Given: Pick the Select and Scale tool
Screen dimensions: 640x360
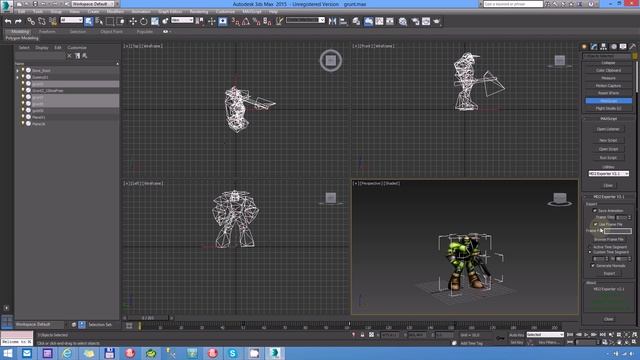Looking at the screenshot, I should 155,21.
